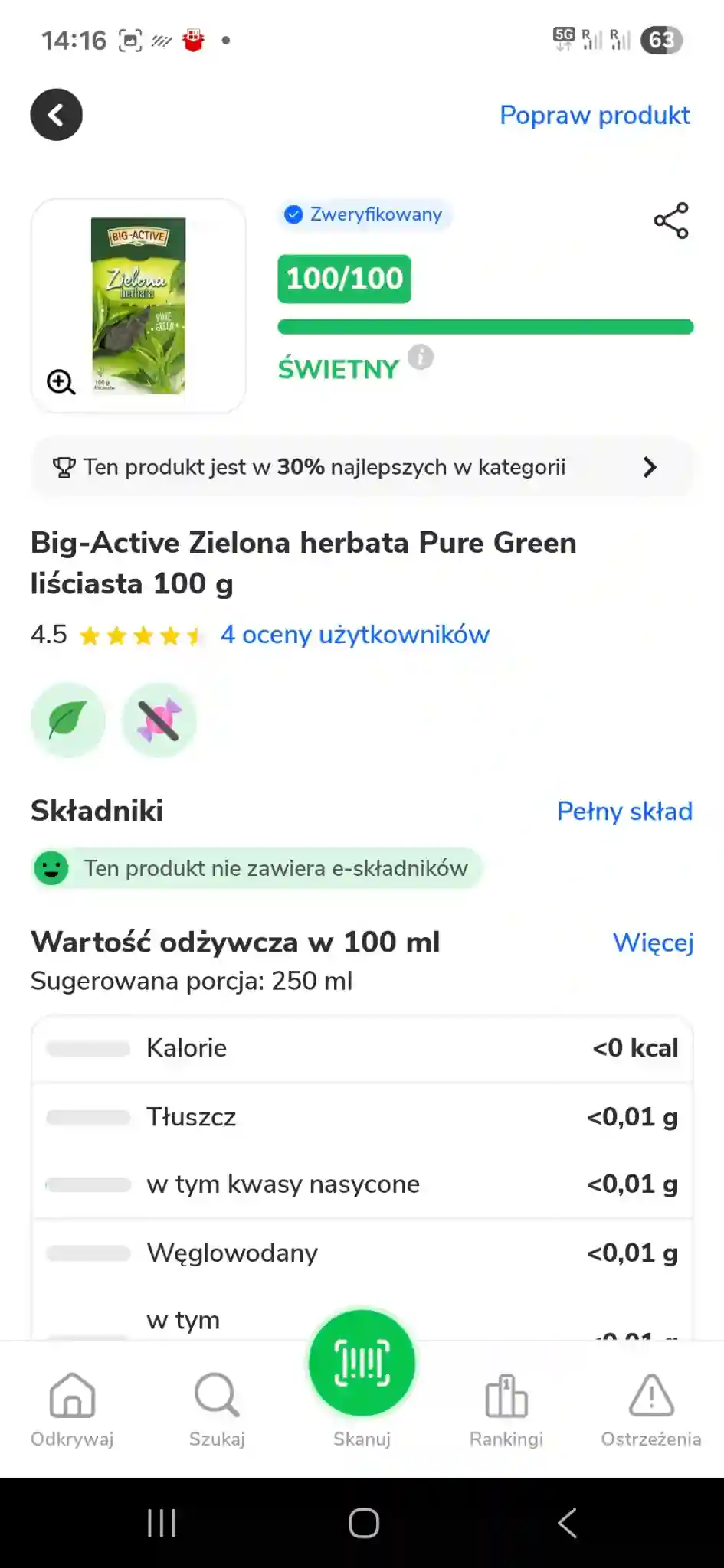Open the Pełny skład link

click(x=624, y=811)
